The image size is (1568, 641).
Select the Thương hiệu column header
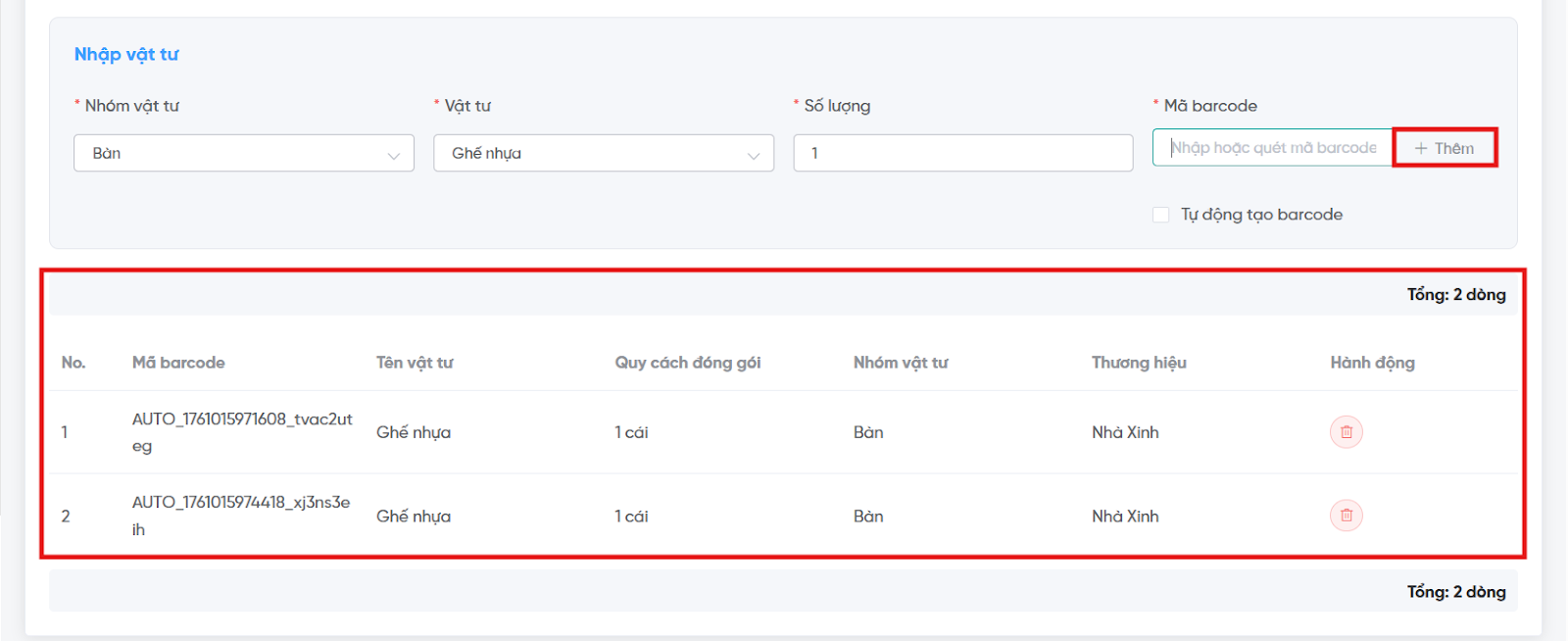coord(1139,363)
